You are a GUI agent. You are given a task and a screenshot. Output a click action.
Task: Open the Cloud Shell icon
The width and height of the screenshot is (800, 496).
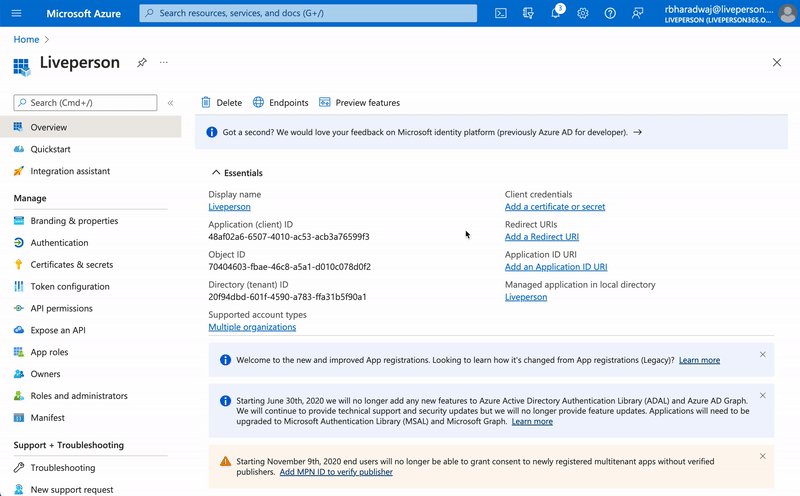(501, 13)
